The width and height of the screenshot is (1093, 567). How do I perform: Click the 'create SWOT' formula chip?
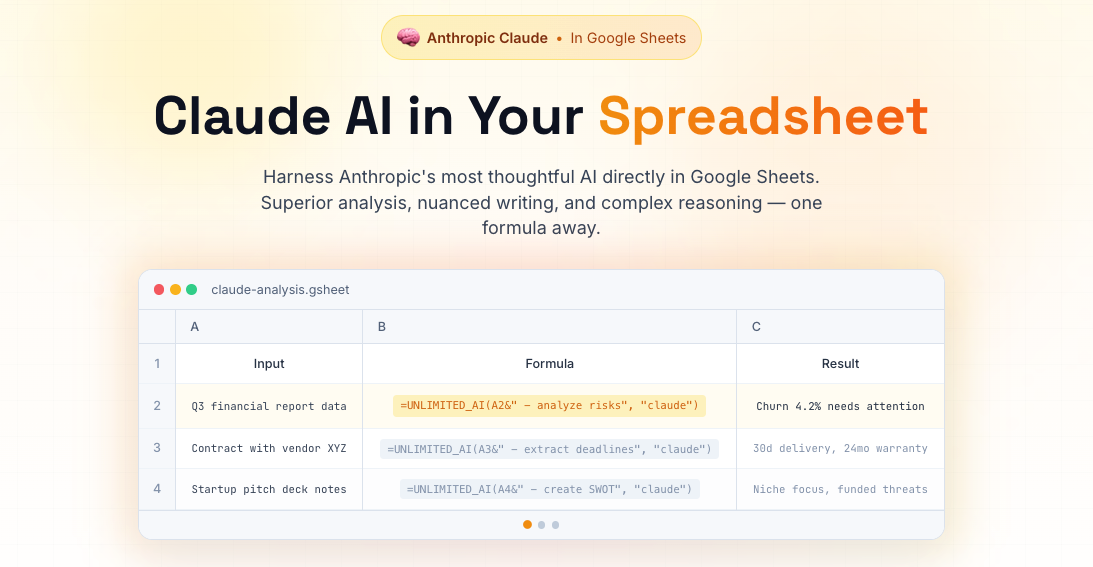pos(549,489)
